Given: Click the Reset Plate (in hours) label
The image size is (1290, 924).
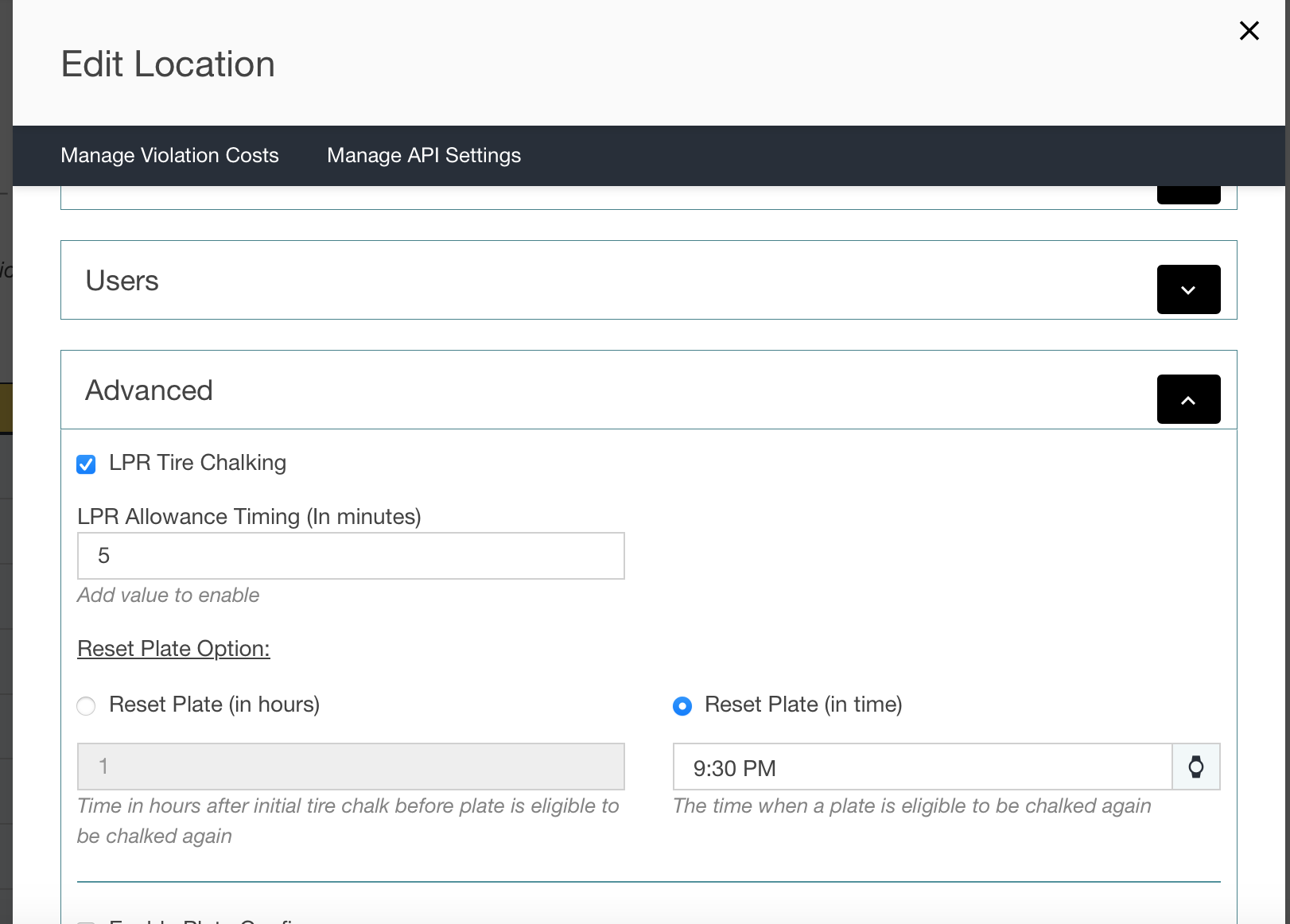Looking at the screenshot, I should click(x=214, y=705).
